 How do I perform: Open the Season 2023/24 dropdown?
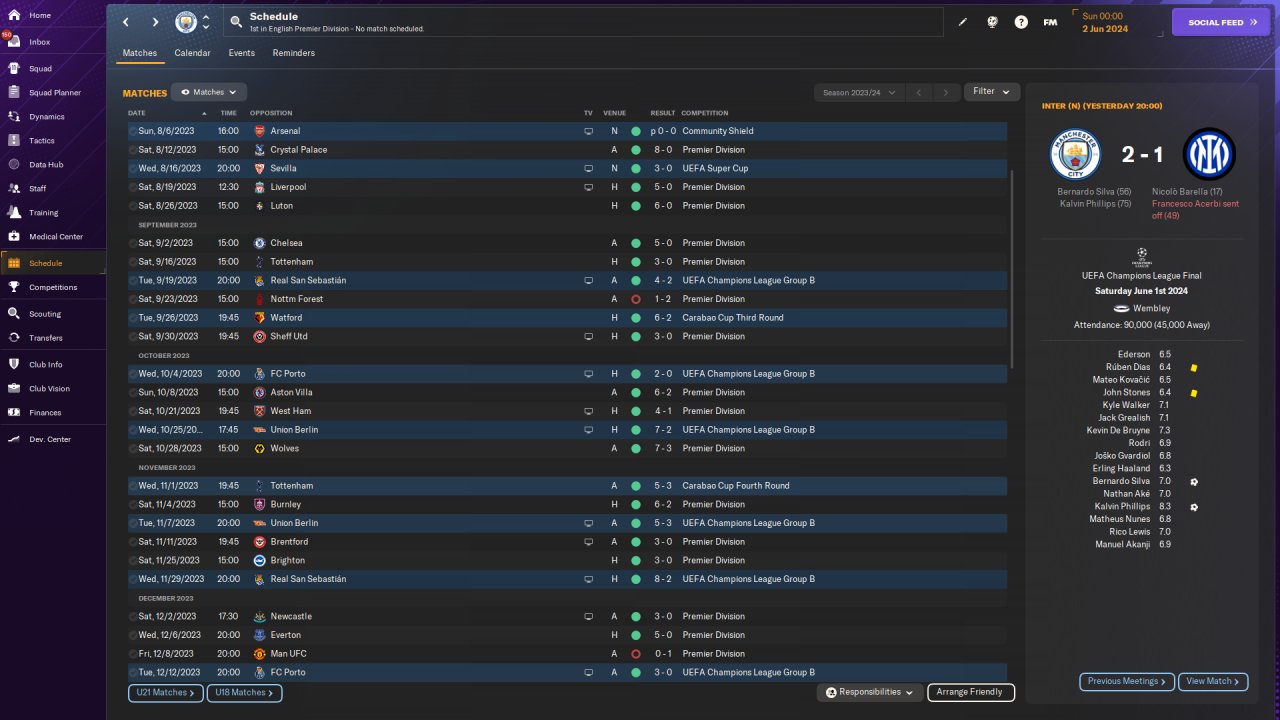[858, 92]
